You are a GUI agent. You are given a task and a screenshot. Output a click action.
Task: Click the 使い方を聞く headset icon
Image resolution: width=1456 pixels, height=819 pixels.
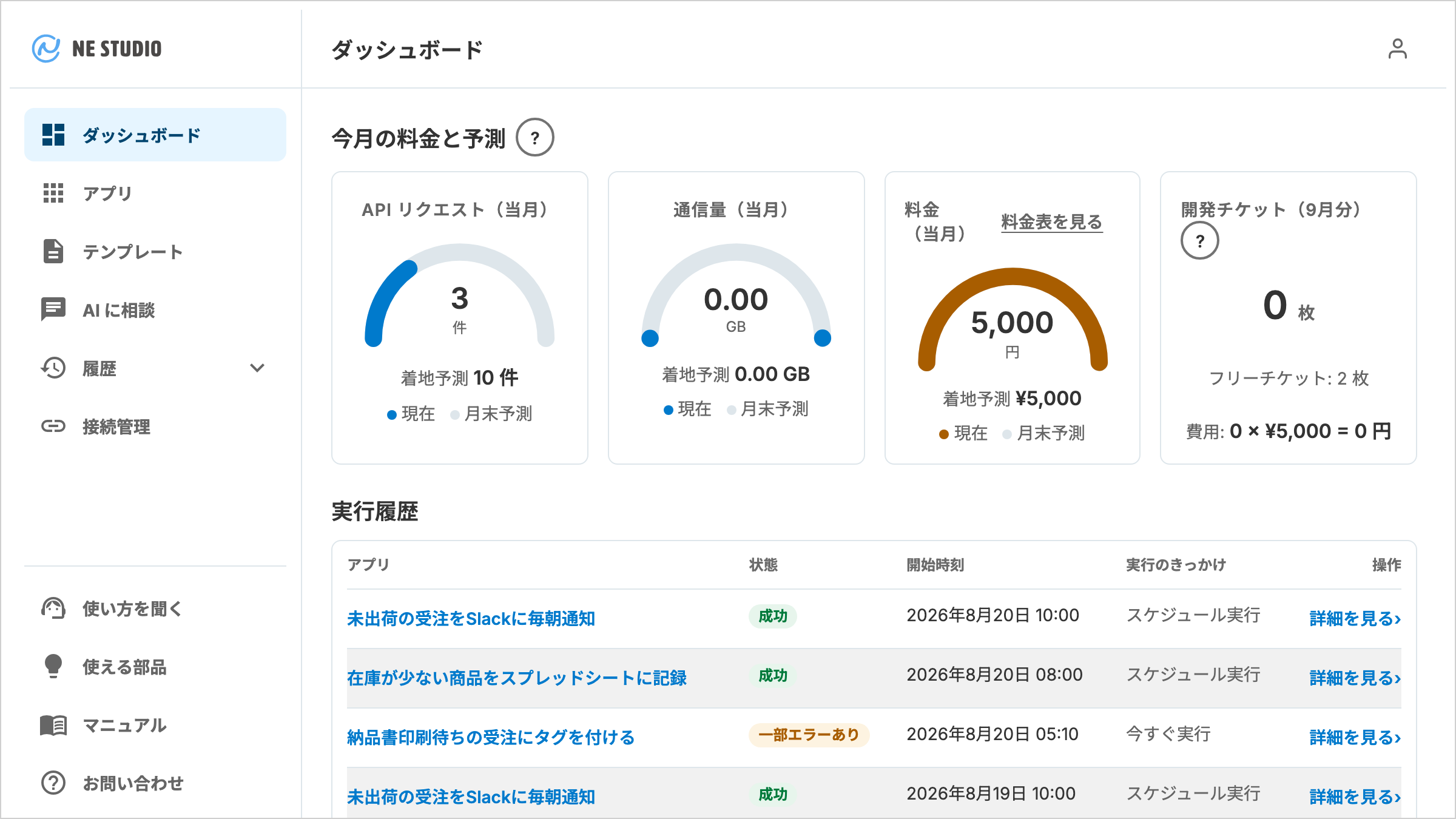[53, 608]
